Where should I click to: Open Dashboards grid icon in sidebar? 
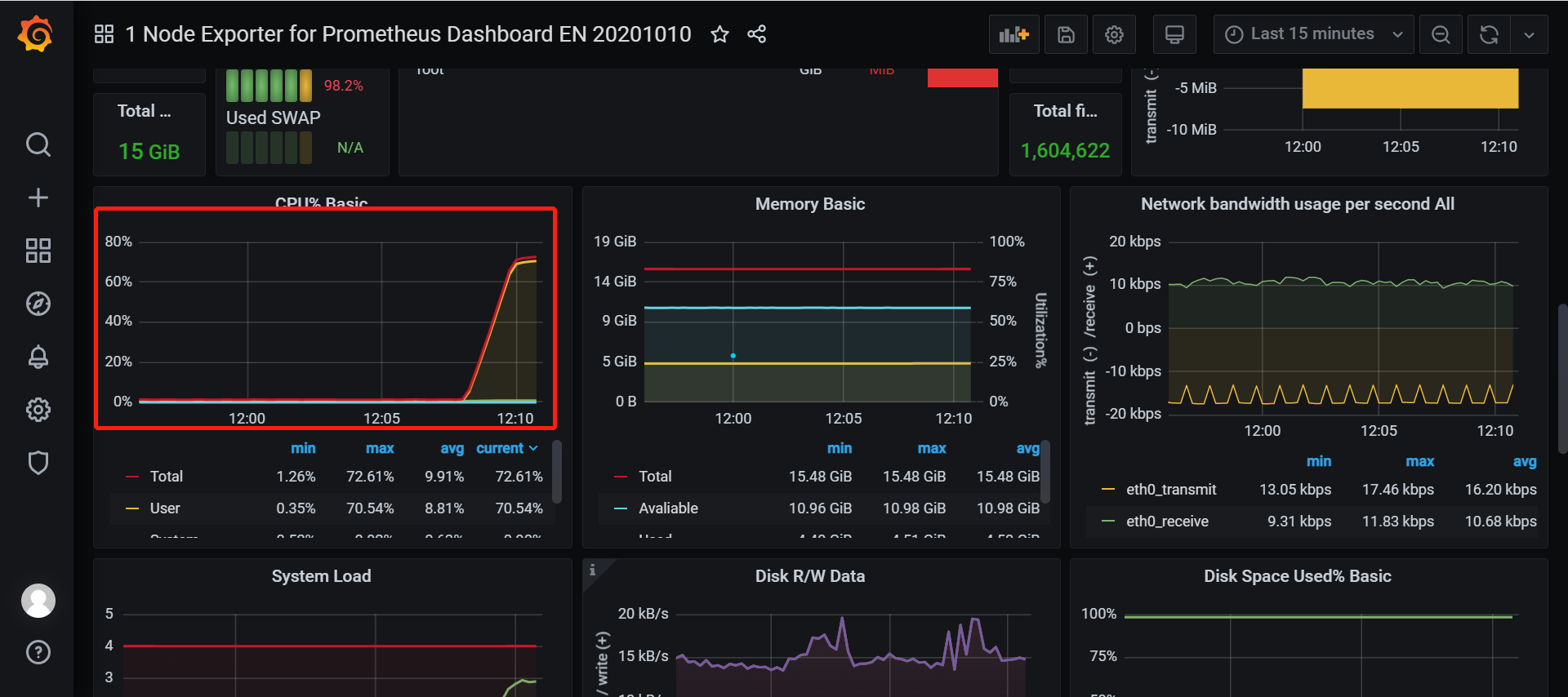click(x=38, y=251)
